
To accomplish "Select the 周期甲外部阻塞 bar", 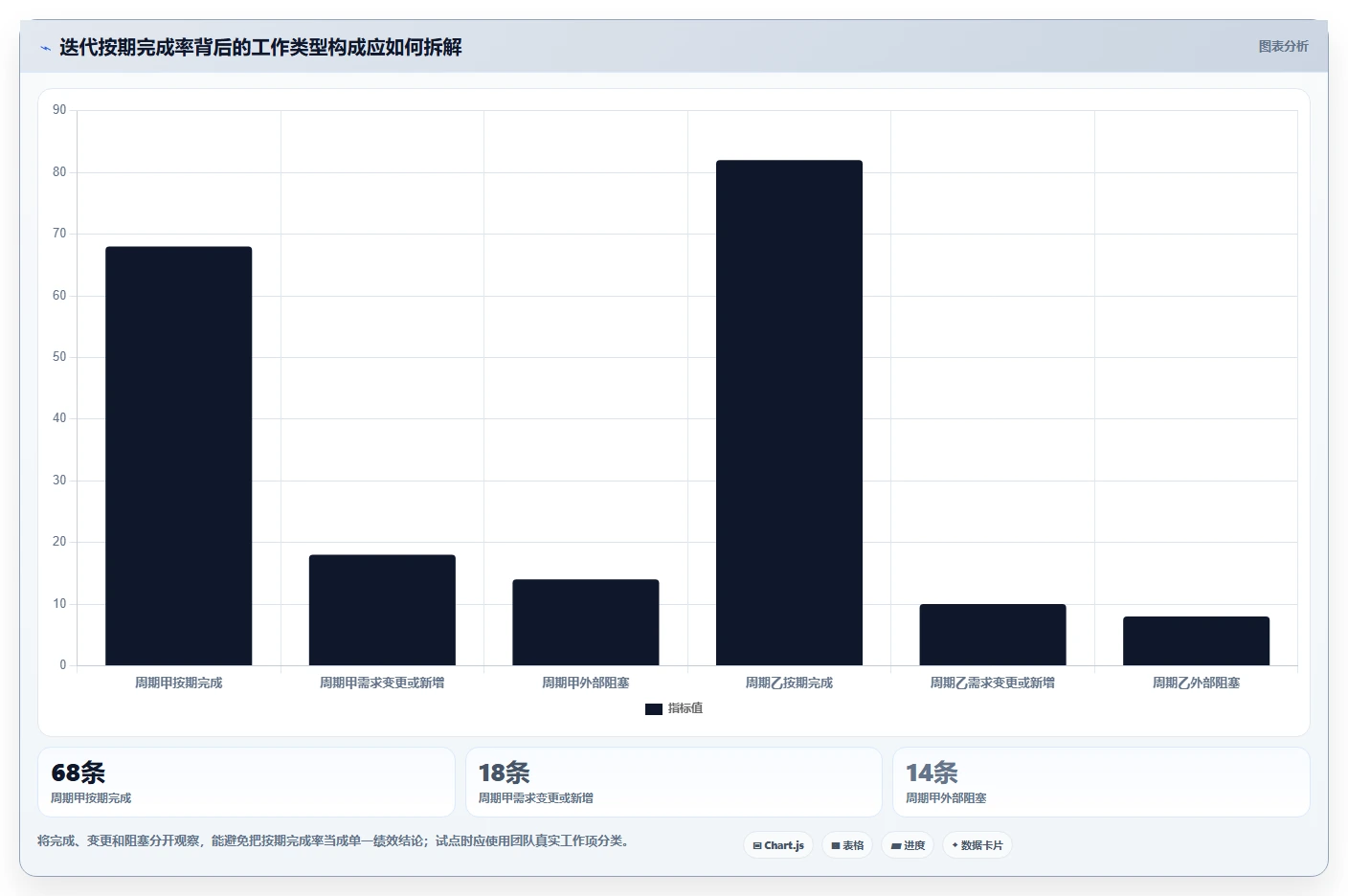I will 586,622.
